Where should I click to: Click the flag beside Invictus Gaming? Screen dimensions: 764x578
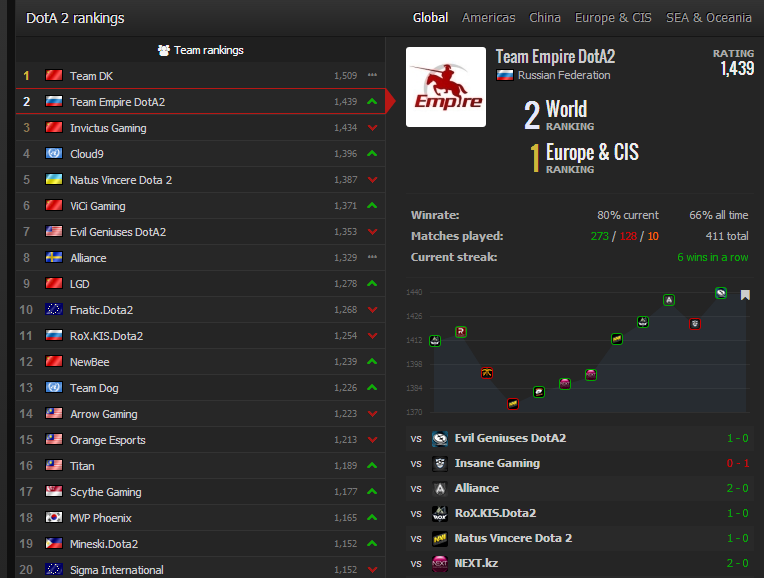coord(54,128)
